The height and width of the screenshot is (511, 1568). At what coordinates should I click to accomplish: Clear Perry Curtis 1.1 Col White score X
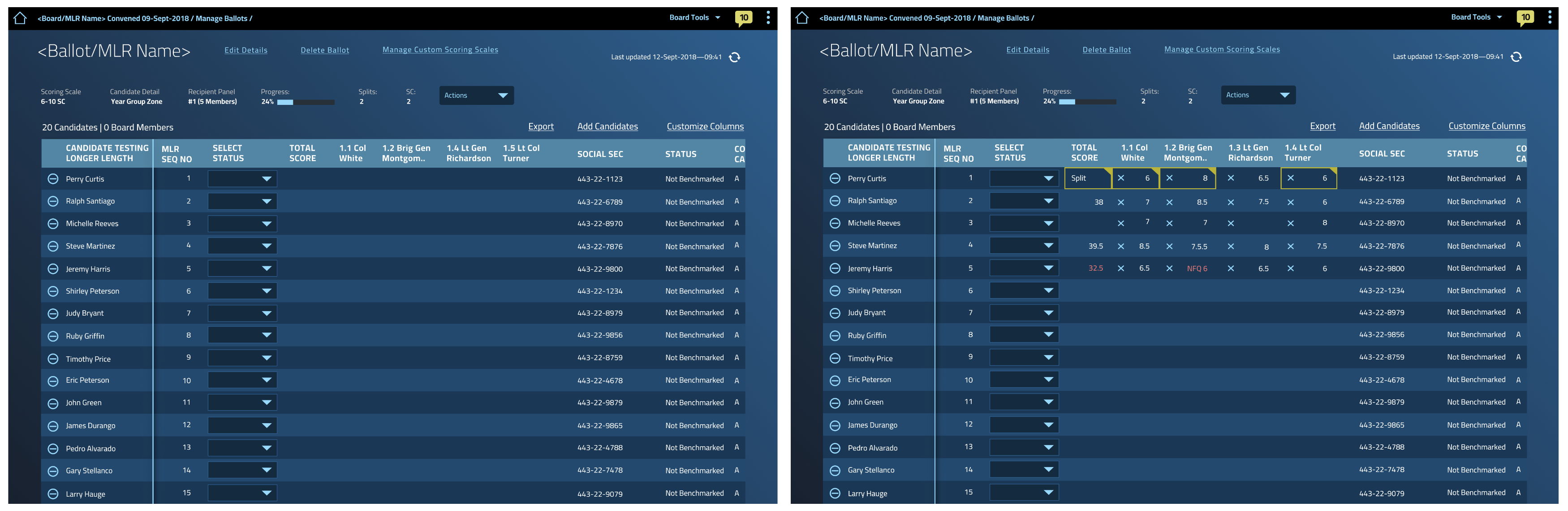pos(1120,178)
